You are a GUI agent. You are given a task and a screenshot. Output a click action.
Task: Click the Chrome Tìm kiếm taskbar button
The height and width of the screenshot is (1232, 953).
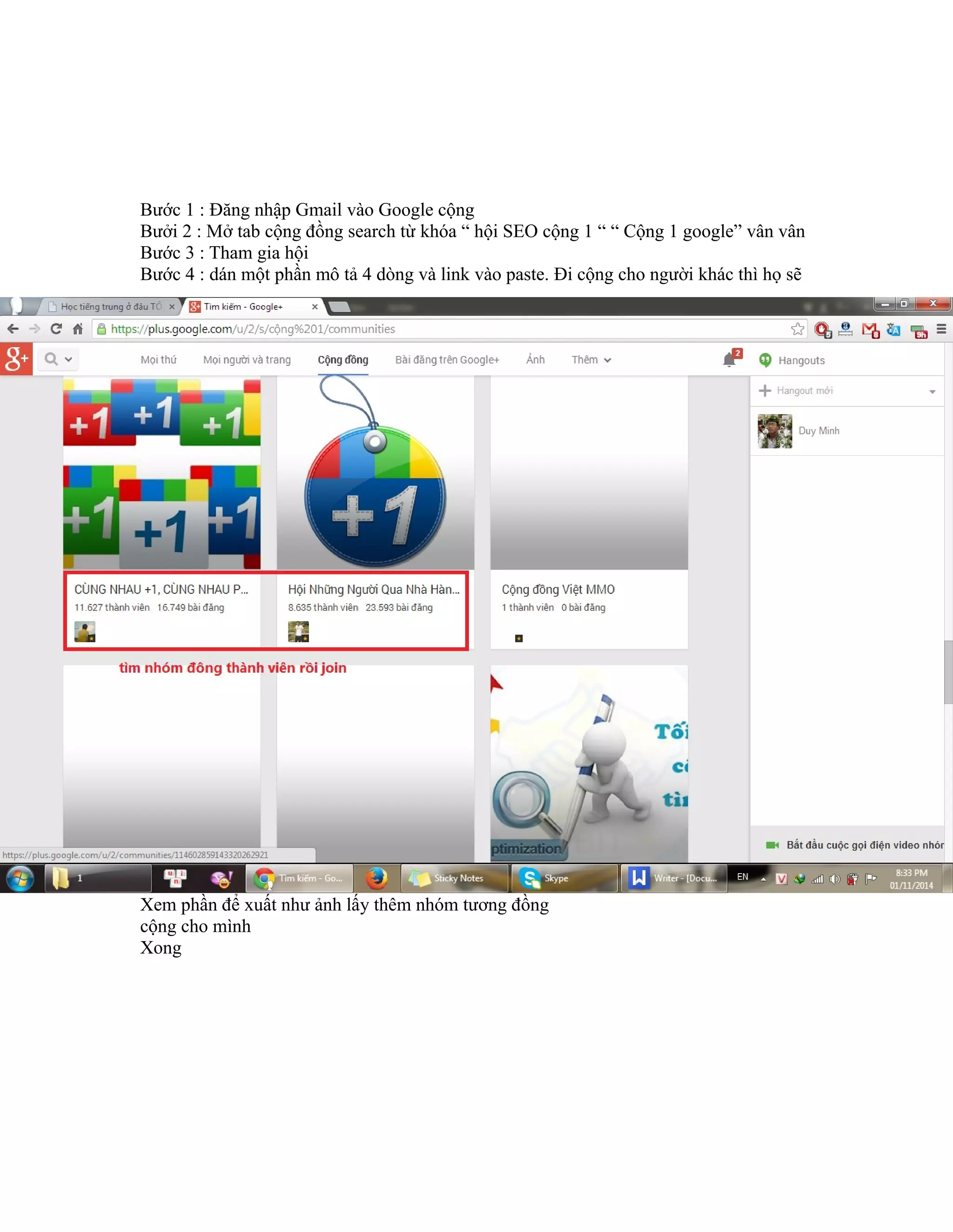[299, 878]
